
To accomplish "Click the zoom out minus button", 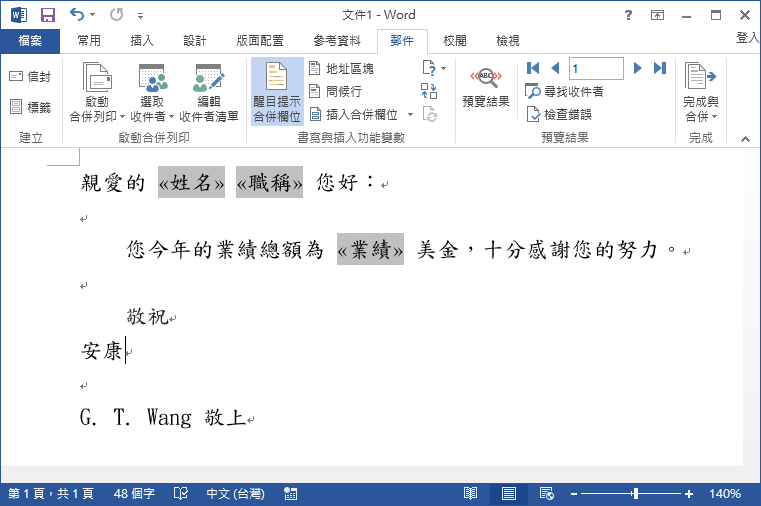I will click(574, 494).
